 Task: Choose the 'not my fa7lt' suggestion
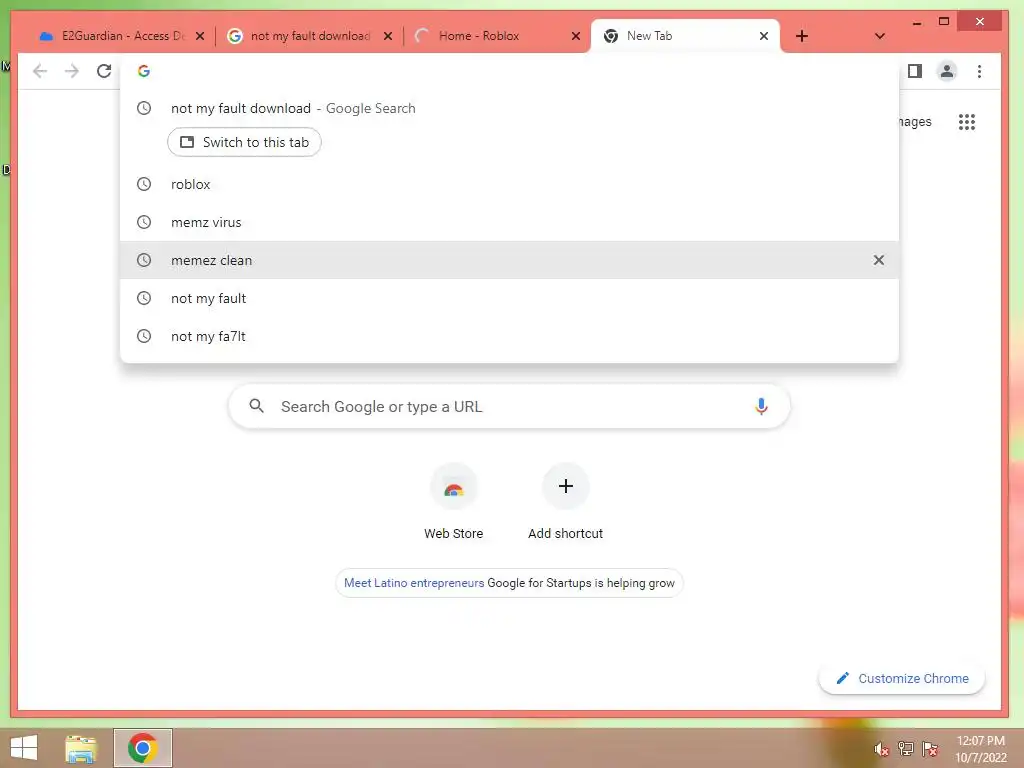509,336
